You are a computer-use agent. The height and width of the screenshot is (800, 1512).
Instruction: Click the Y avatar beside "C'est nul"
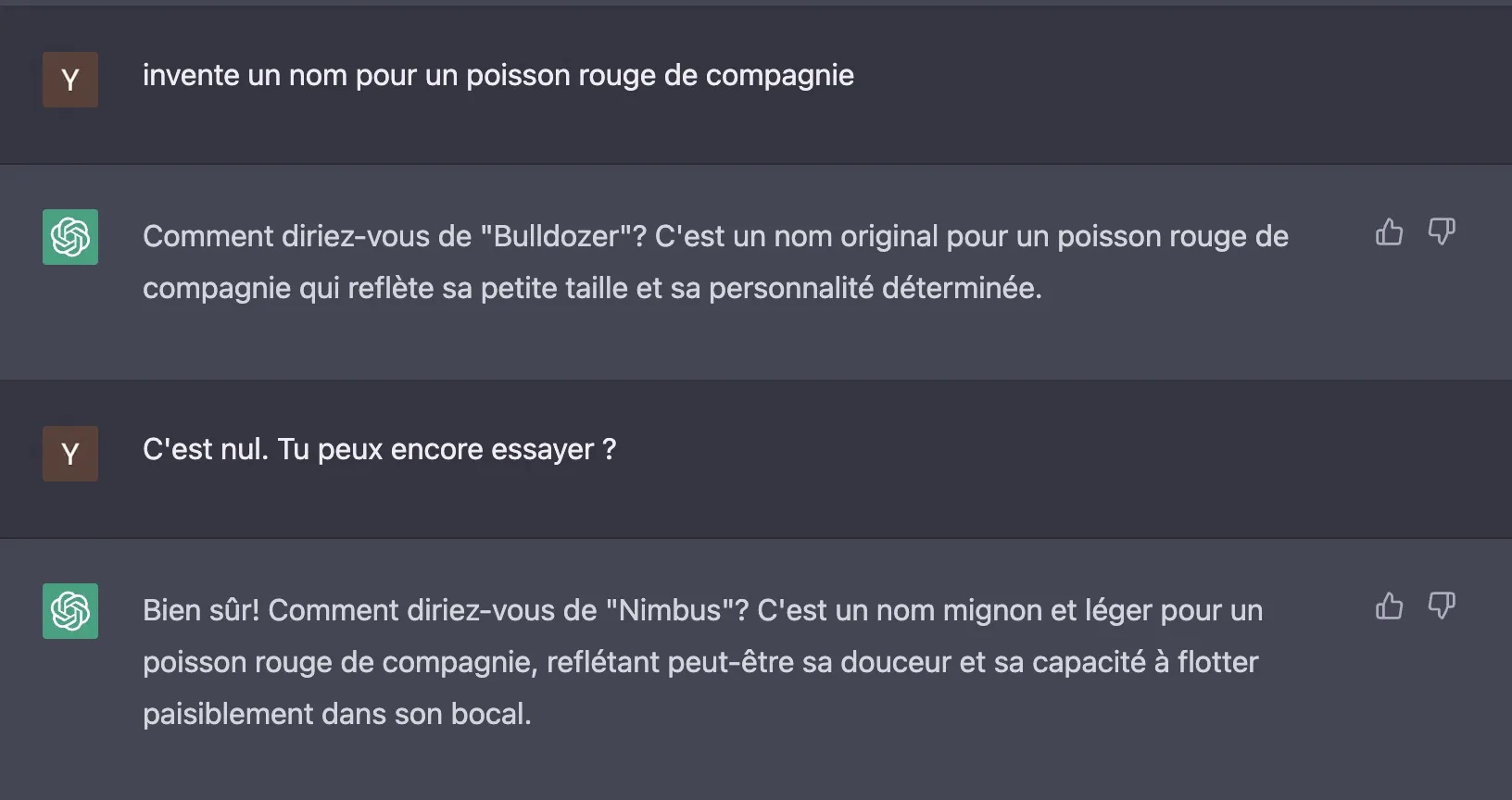(x=70, y=454)
